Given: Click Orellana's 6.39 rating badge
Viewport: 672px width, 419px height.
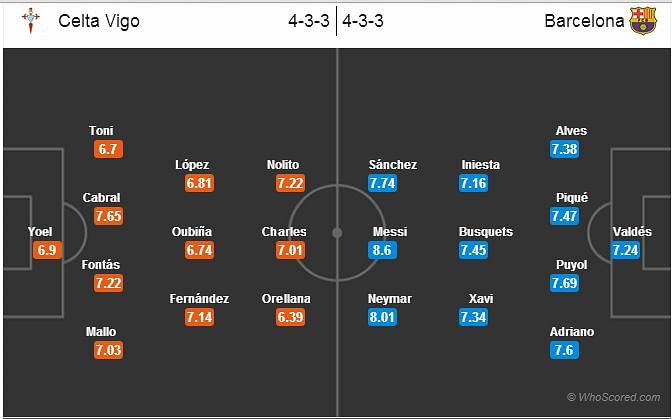Looking at the screenshot, I should 291,317.
